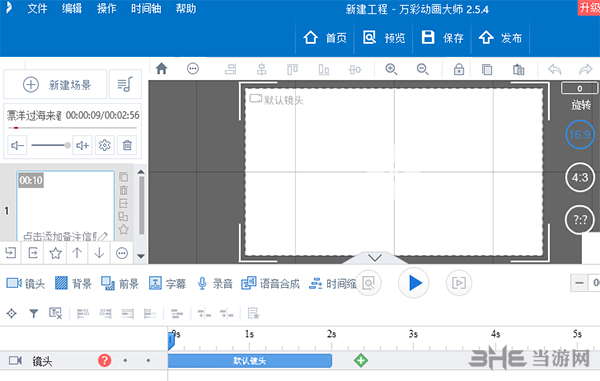Click the timeline filter funnel icon
The width and height of the screenshot is (600, 381).
[x=34, y=314]
